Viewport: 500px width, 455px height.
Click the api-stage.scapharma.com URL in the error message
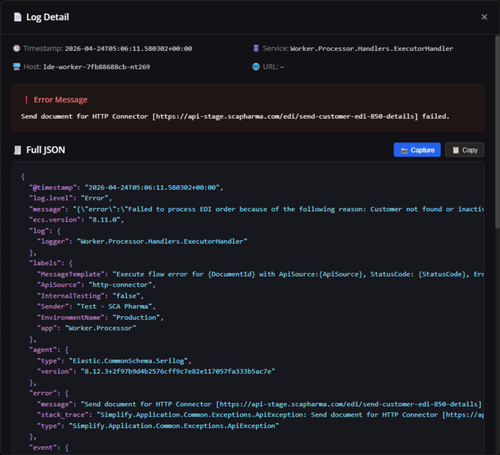[x=285, y=116]
